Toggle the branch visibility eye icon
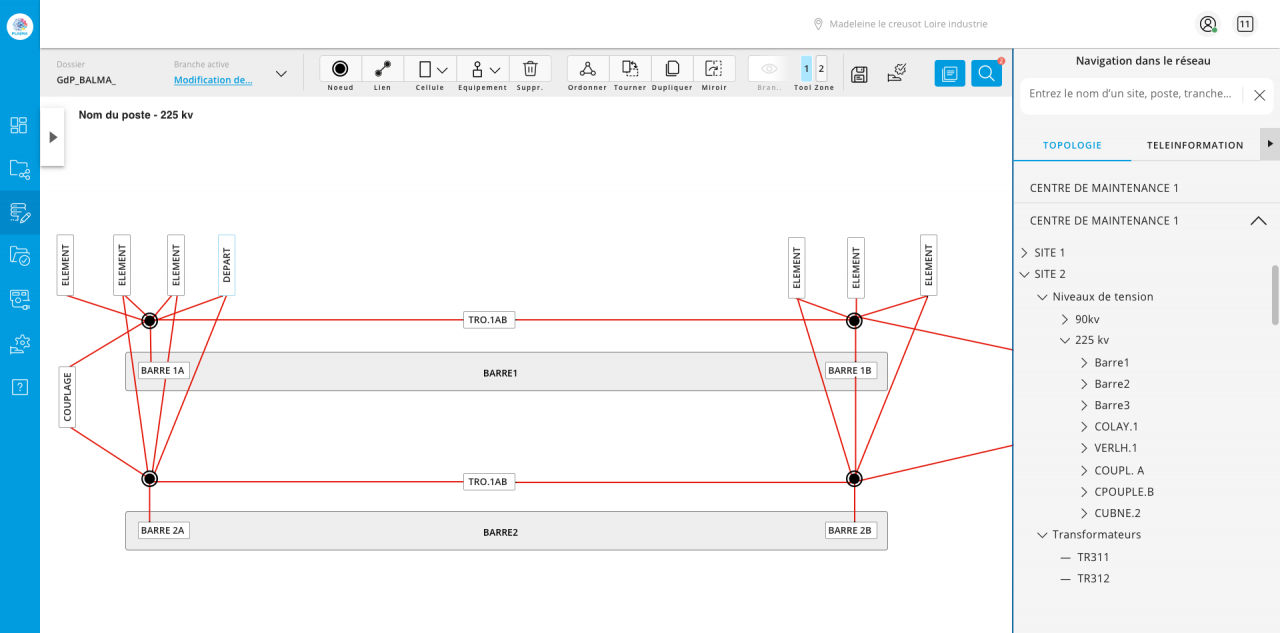This screenshot has height=633, width=1280. tap(769, 69)
